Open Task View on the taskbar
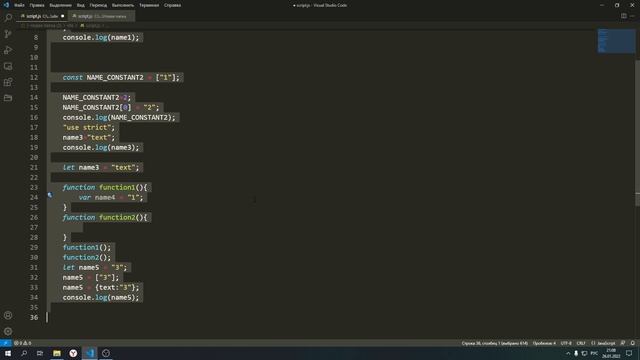The width and height of the screenshot is (640, 360). click(x=40, y=353)
